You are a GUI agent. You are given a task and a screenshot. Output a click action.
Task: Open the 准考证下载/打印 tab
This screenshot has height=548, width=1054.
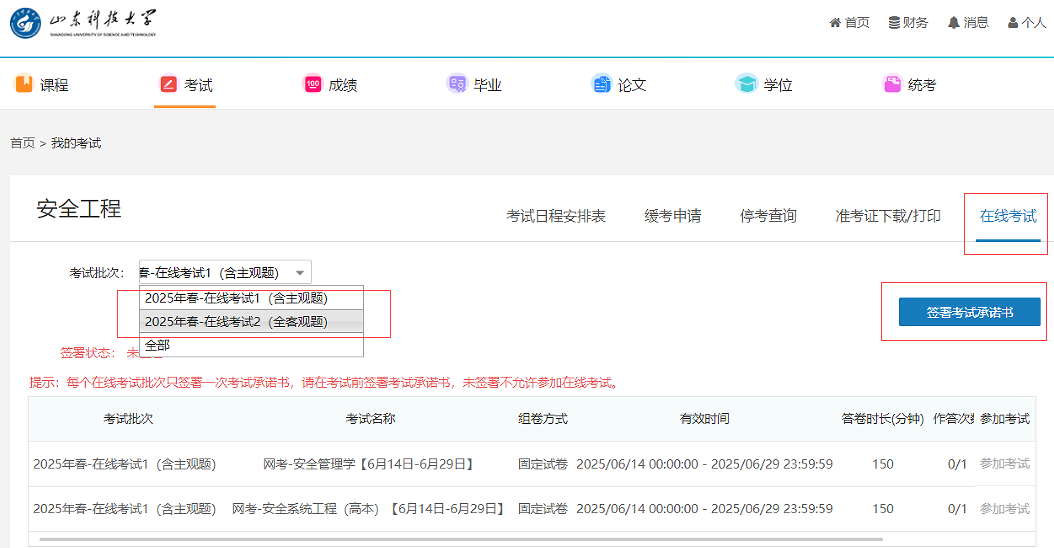(887, 216)
